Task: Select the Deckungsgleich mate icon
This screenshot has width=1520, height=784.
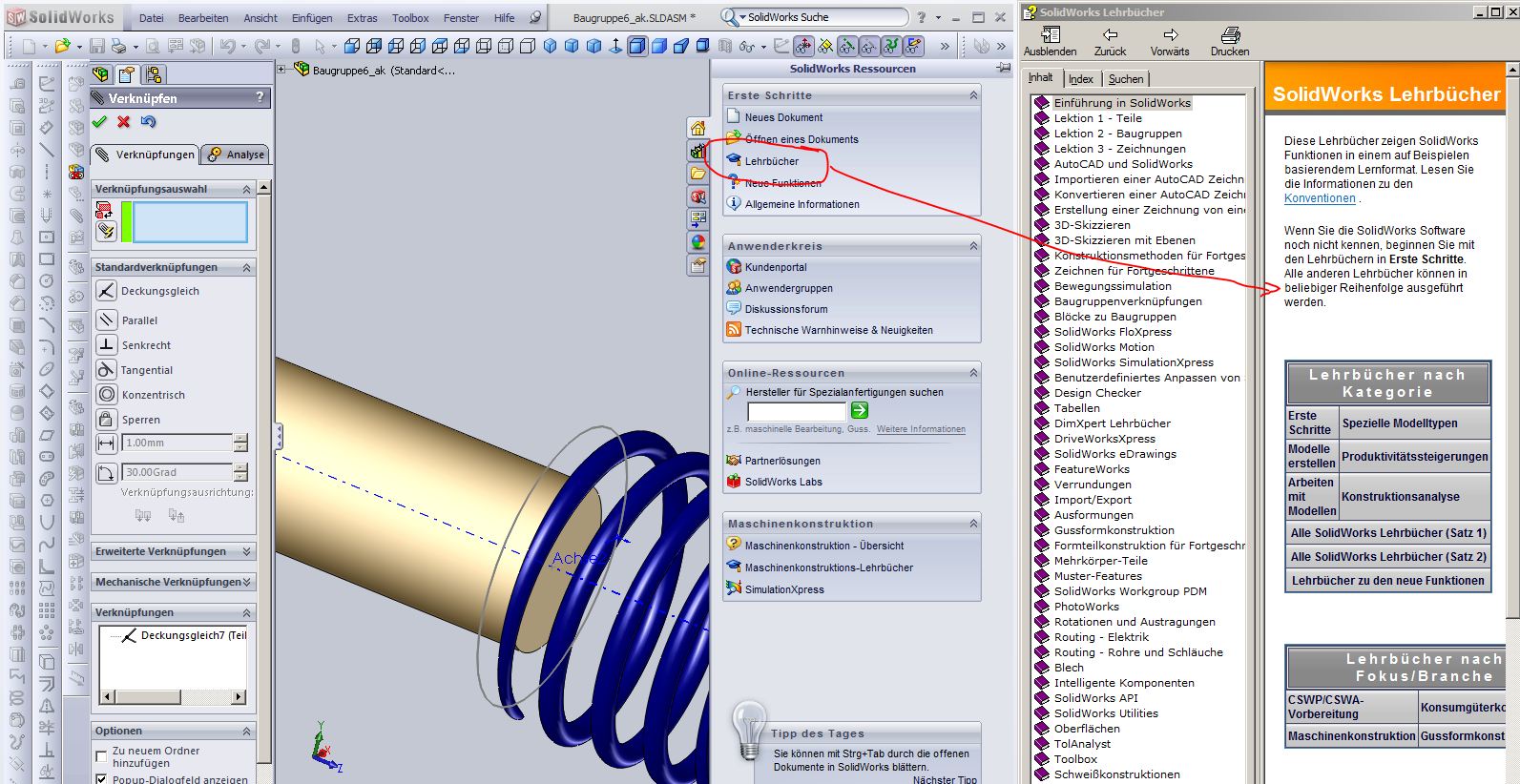Action: (x=107, y=291)
